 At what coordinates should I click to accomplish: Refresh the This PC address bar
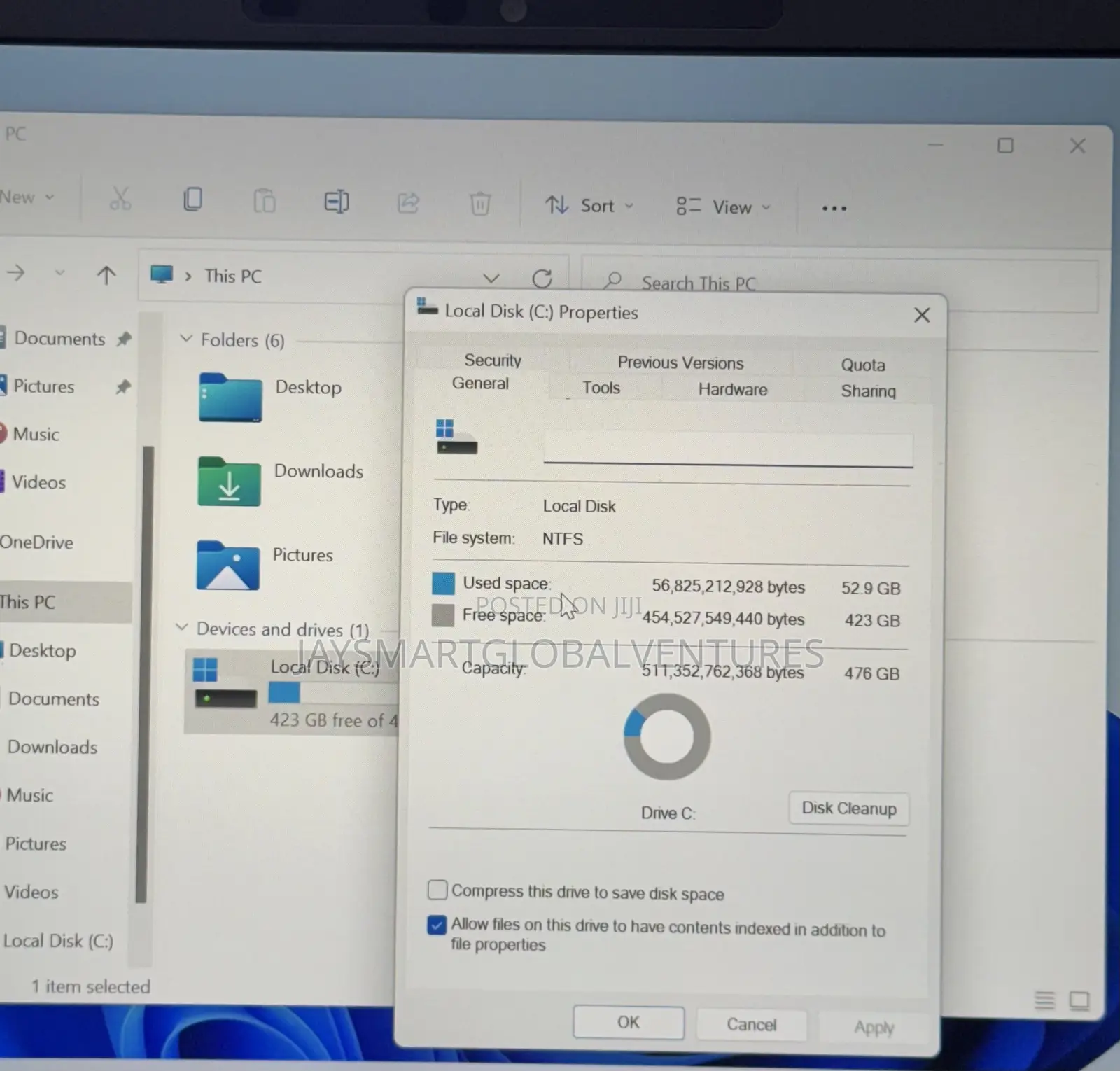click(x=542, y=279)
